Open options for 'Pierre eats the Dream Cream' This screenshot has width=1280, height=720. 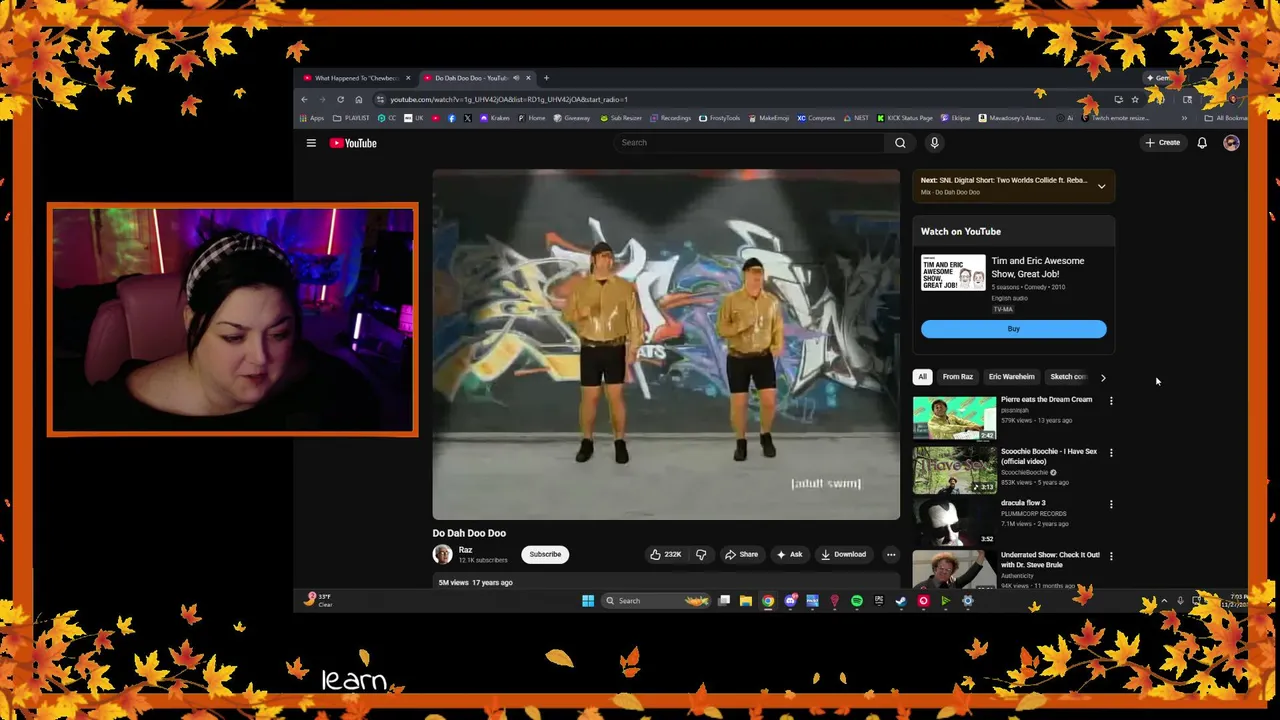1111,401
